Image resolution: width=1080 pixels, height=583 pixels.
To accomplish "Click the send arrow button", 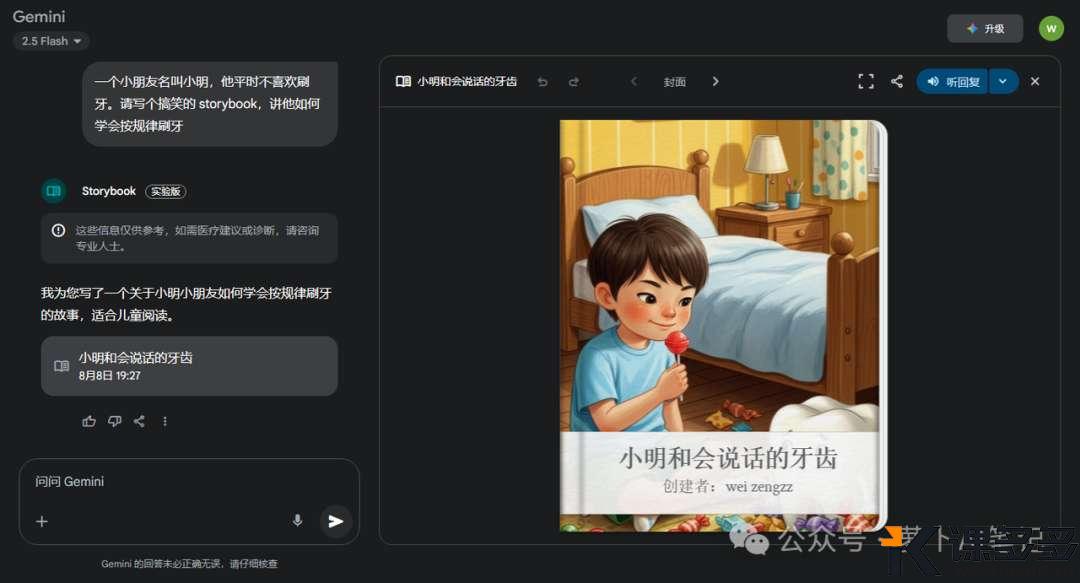I will (335, 521).
